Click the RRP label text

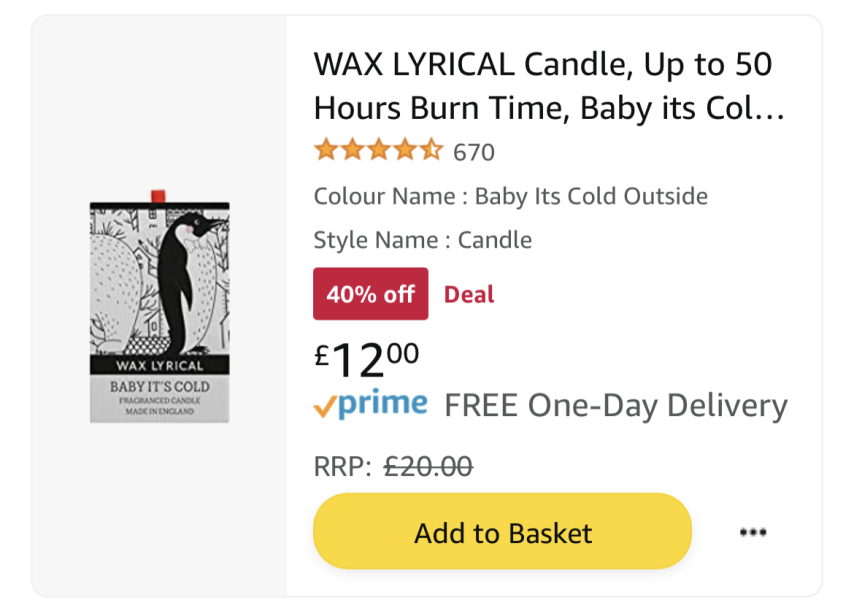point(343,466)
